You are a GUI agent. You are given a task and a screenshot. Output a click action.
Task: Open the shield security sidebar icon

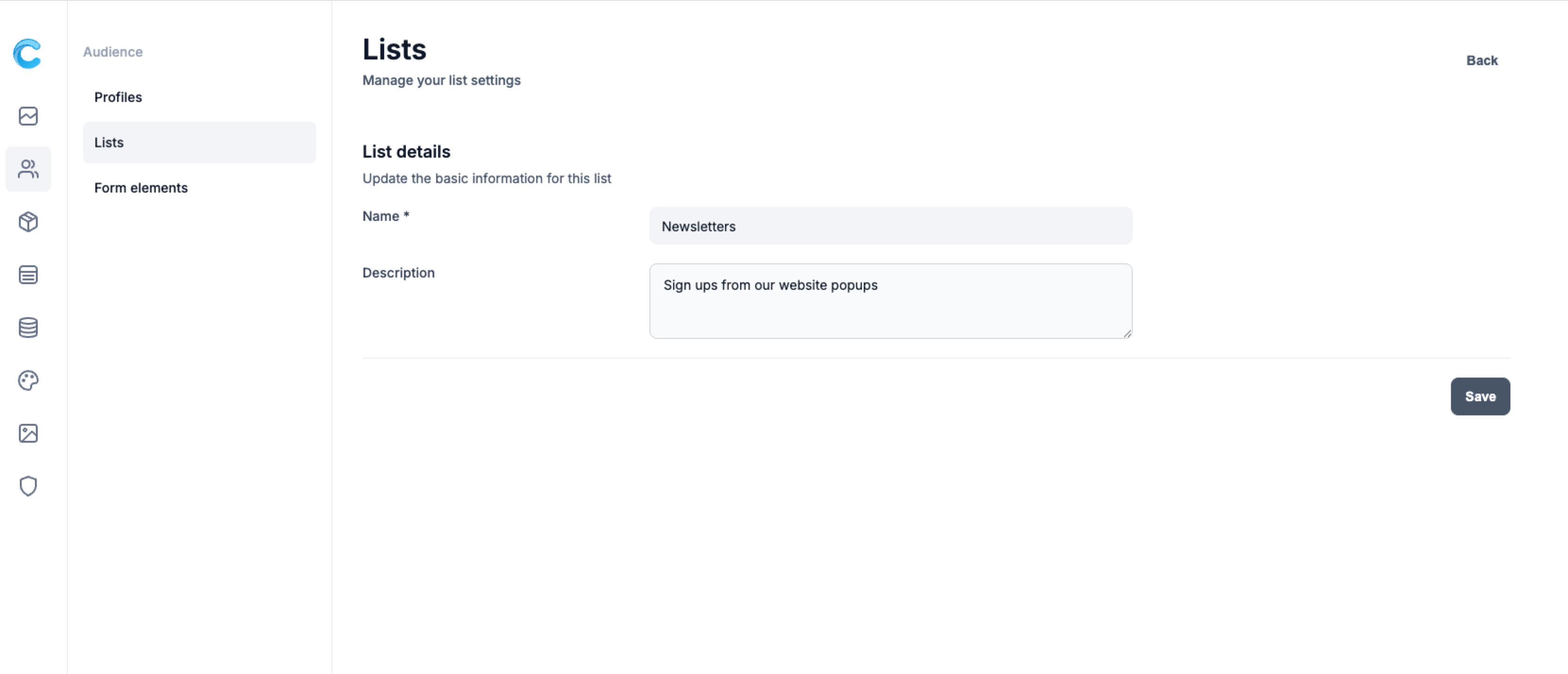[x=28, y=486]
